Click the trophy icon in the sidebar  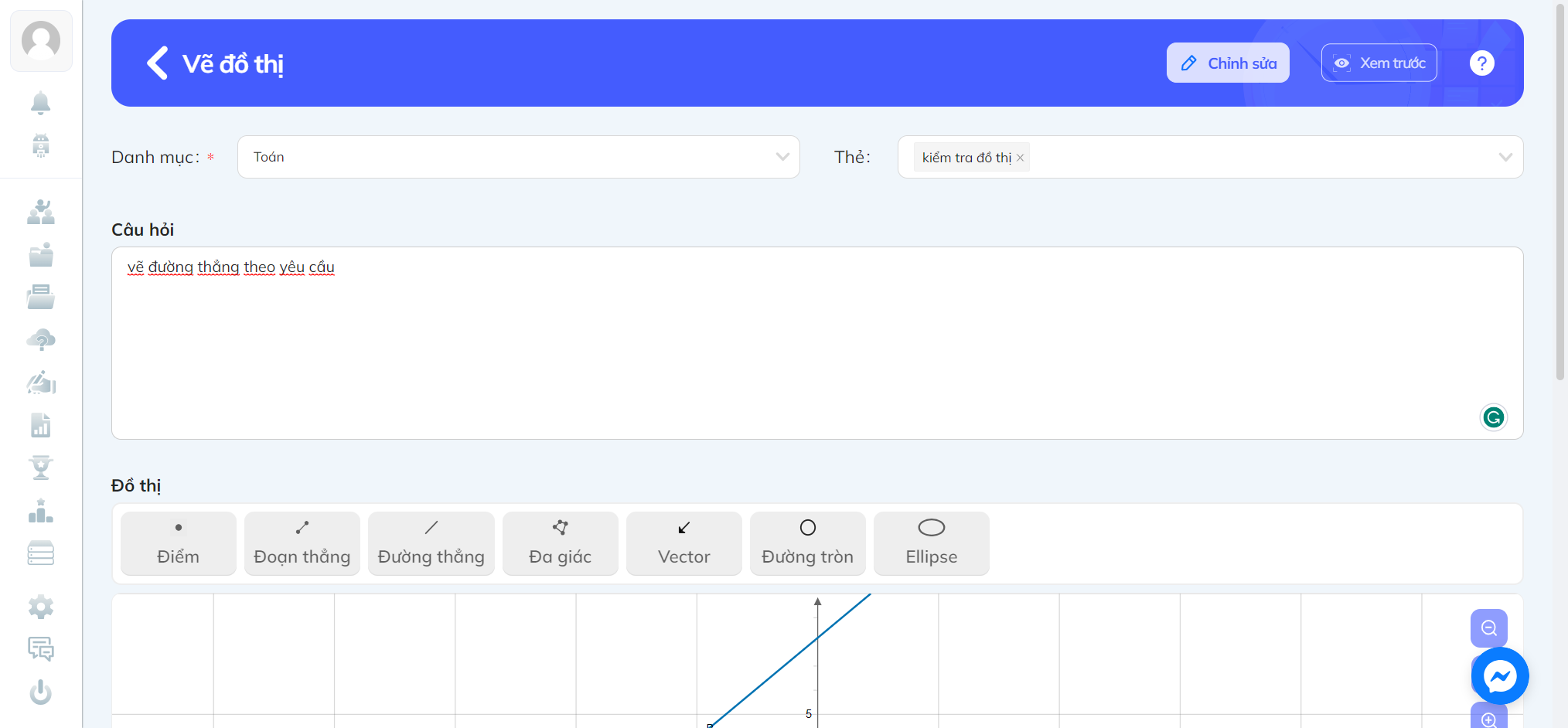coord(41,468)
